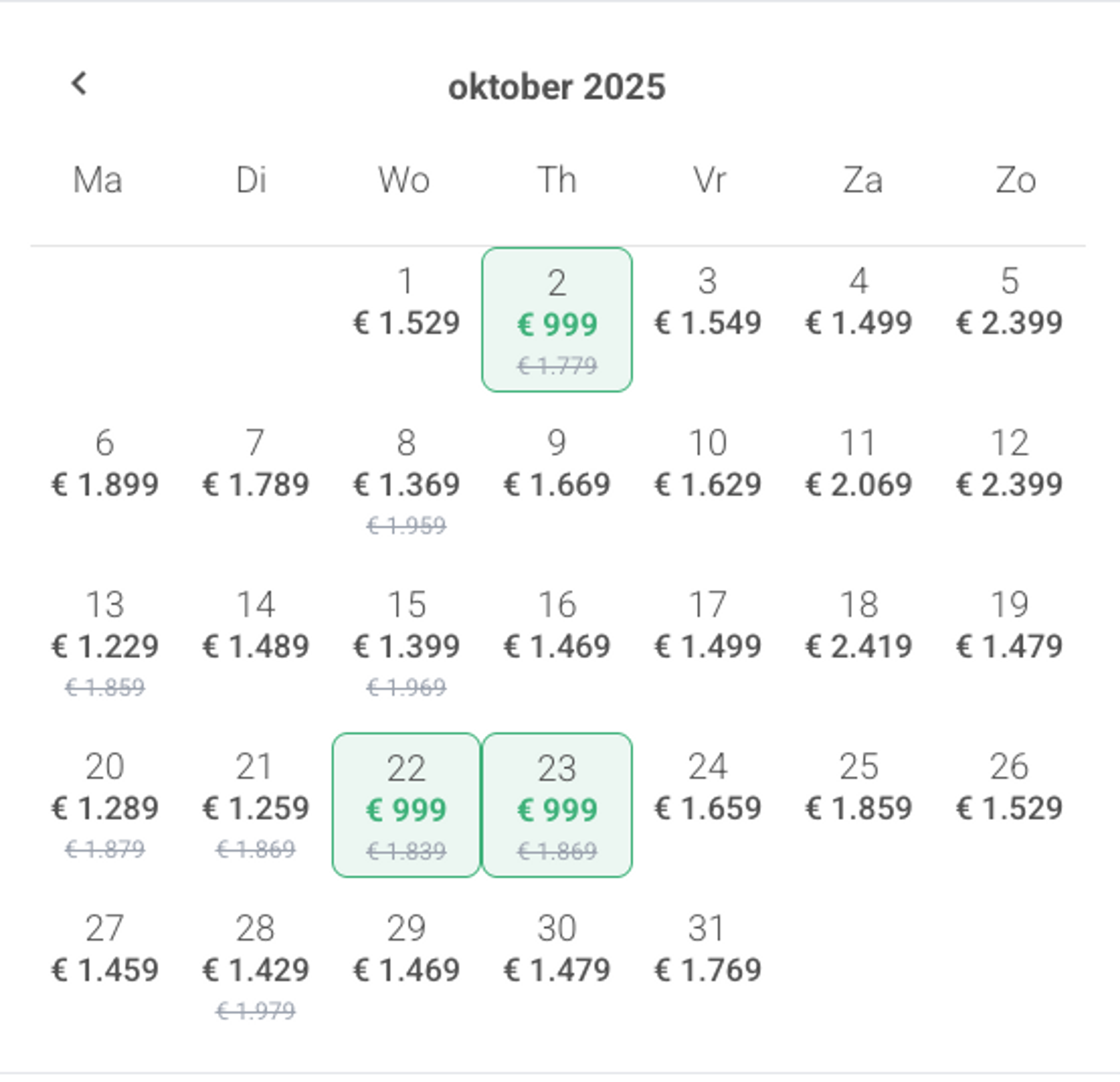Image resolution: width=1120 pixels, height=1082 pixels.
Task: Select October 5 at € 2.399
Action: (x=1010, y=320)
